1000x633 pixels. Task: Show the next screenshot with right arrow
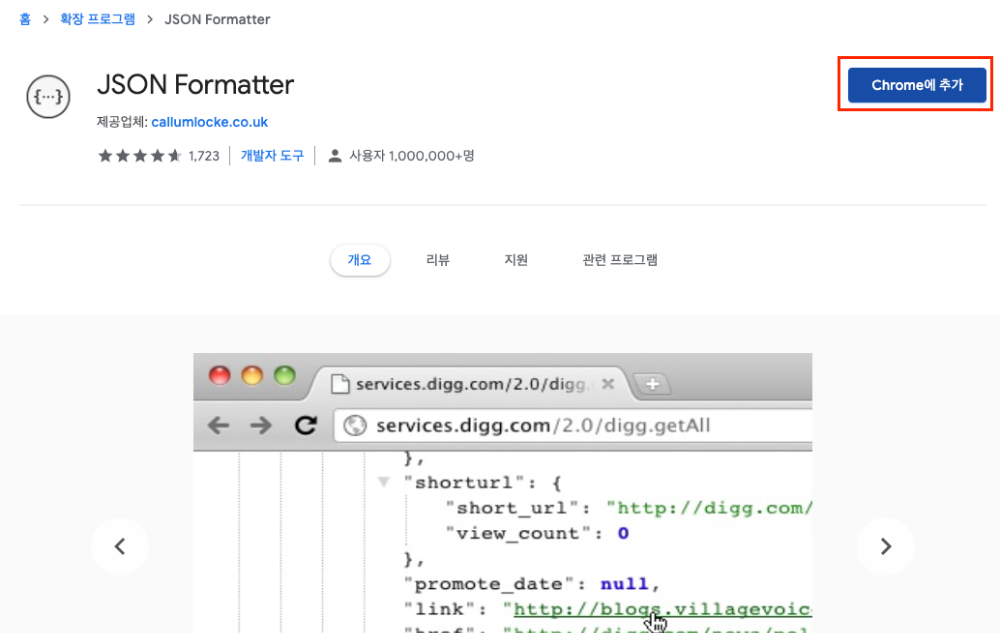[x=885, y=546]
